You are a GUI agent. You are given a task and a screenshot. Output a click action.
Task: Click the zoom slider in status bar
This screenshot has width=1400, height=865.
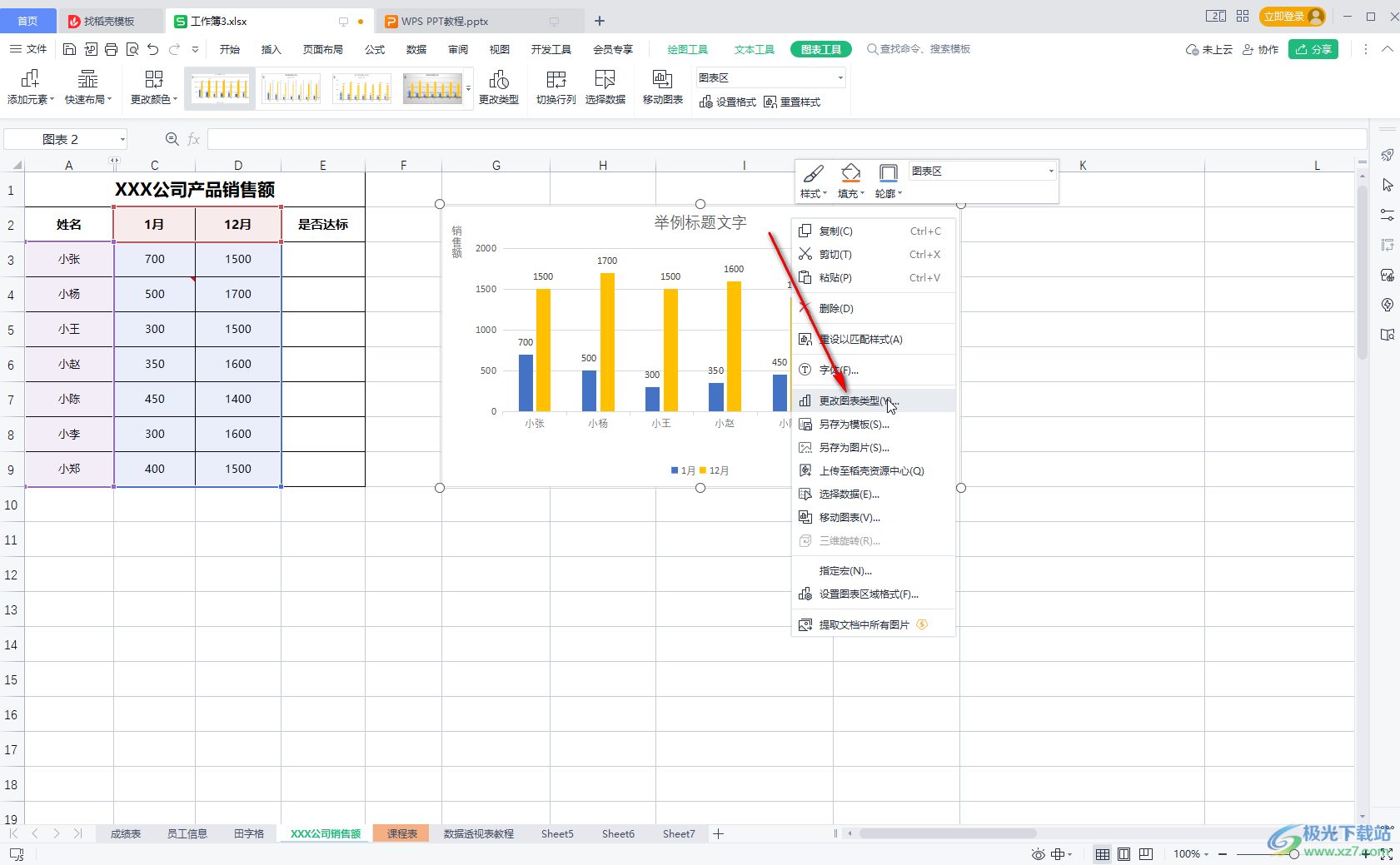pyautogui.click(x=1294, y=854)
